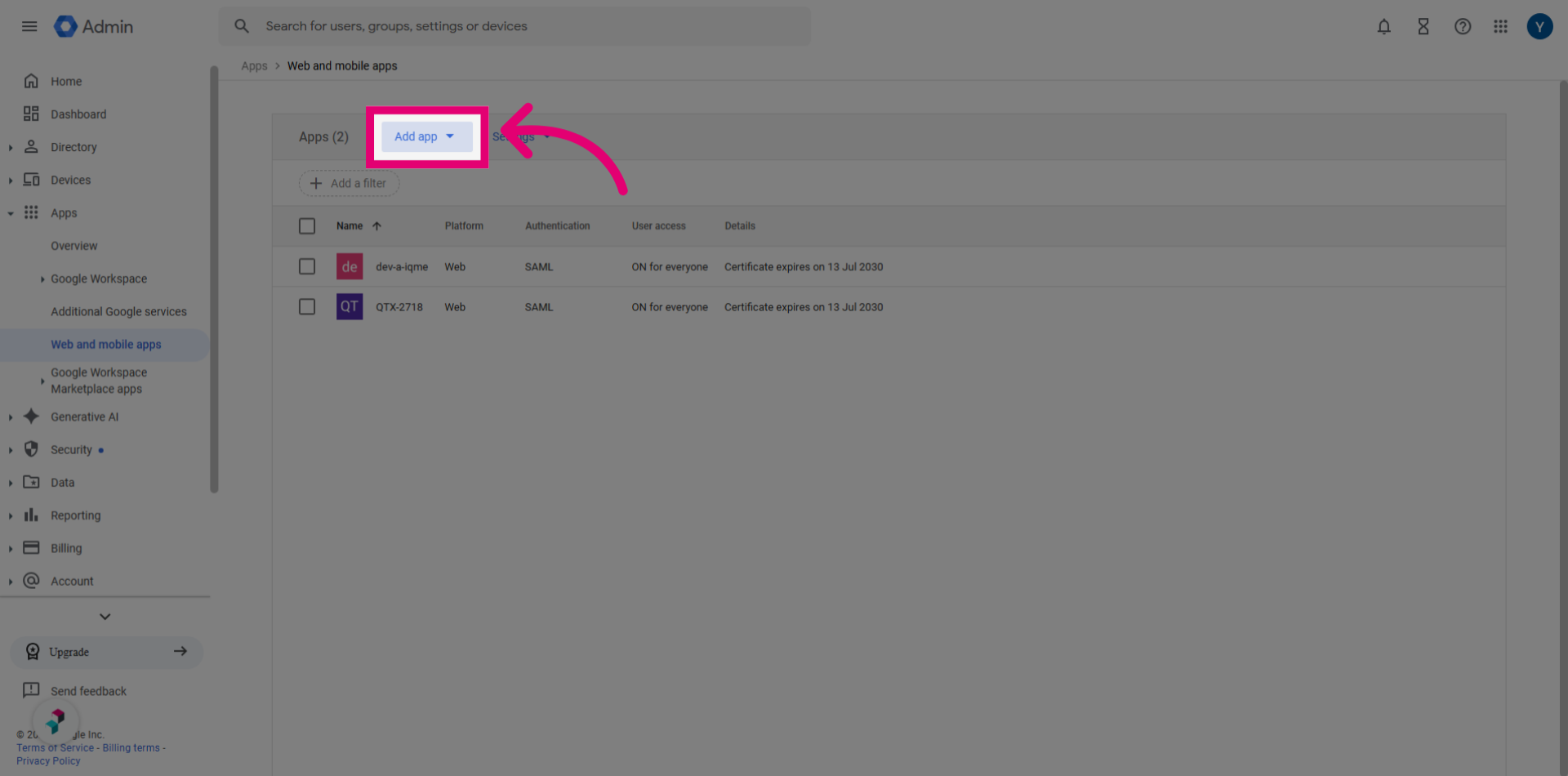The height and width of the screenshot is (776, 1568).
Task: Click the Account at-sign icon
Action: 31,580
